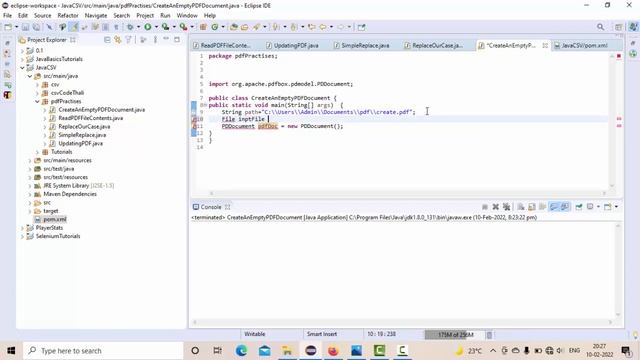
Task: Click the Windows taskbar search box
Action: click(103, 351)
